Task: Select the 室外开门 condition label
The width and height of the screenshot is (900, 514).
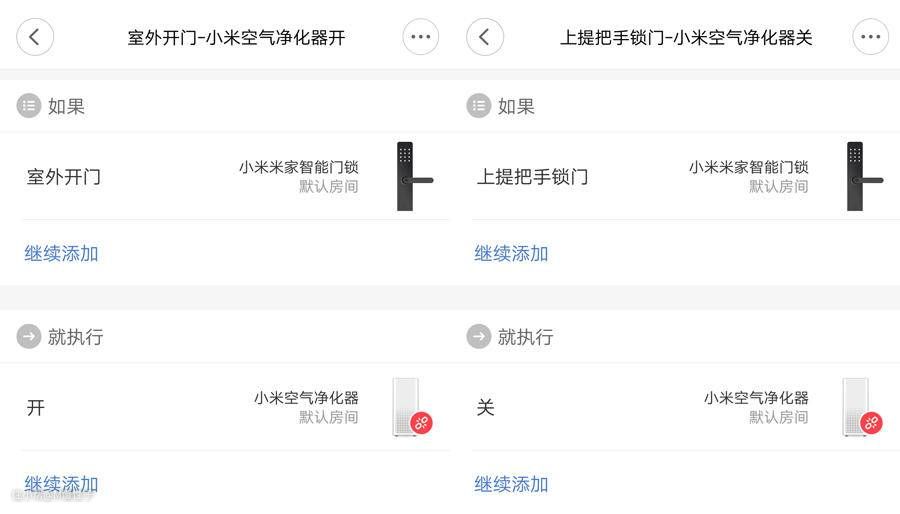Action: tap(64, 178)
